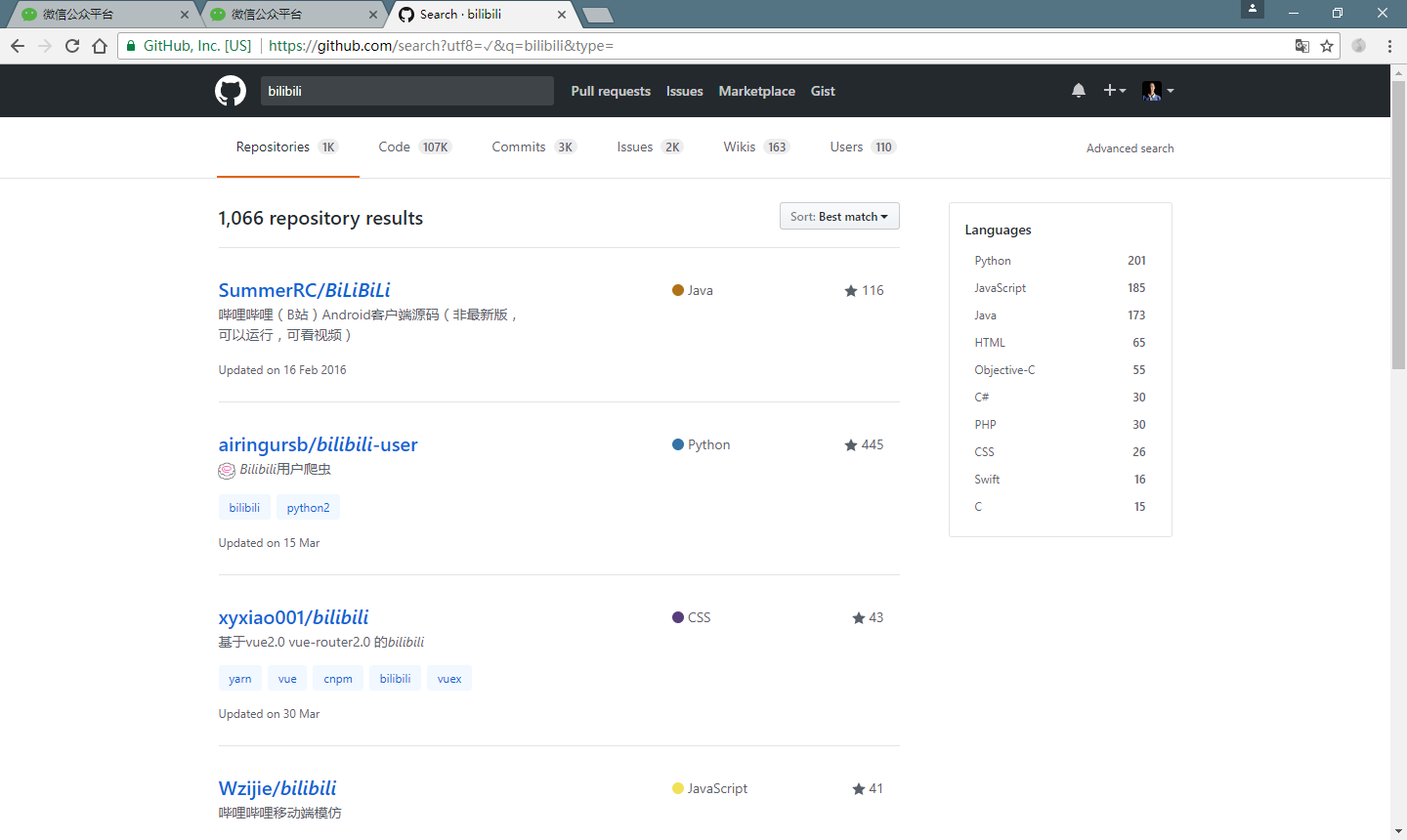This screenshot has width=1407, height=840.
Task: Click the browser reload icon
Action: point(72,46)
